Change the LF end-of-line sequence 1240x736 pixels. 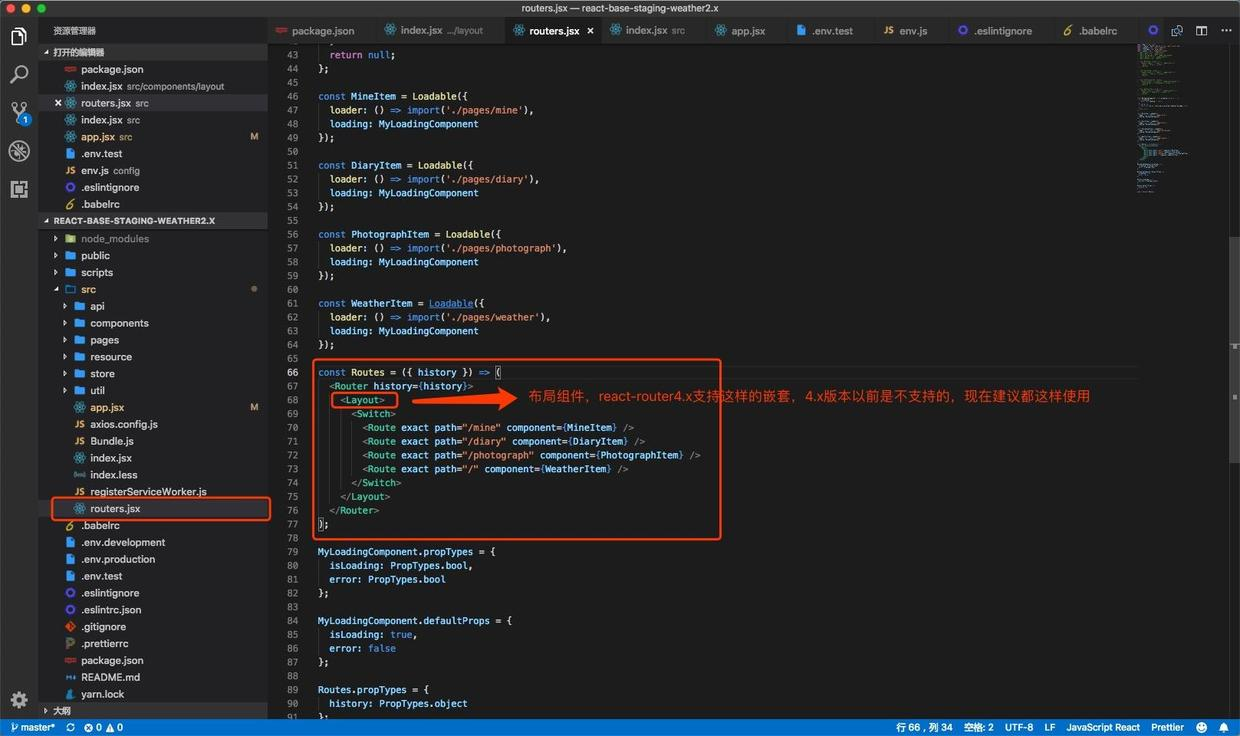(1049, 727)
